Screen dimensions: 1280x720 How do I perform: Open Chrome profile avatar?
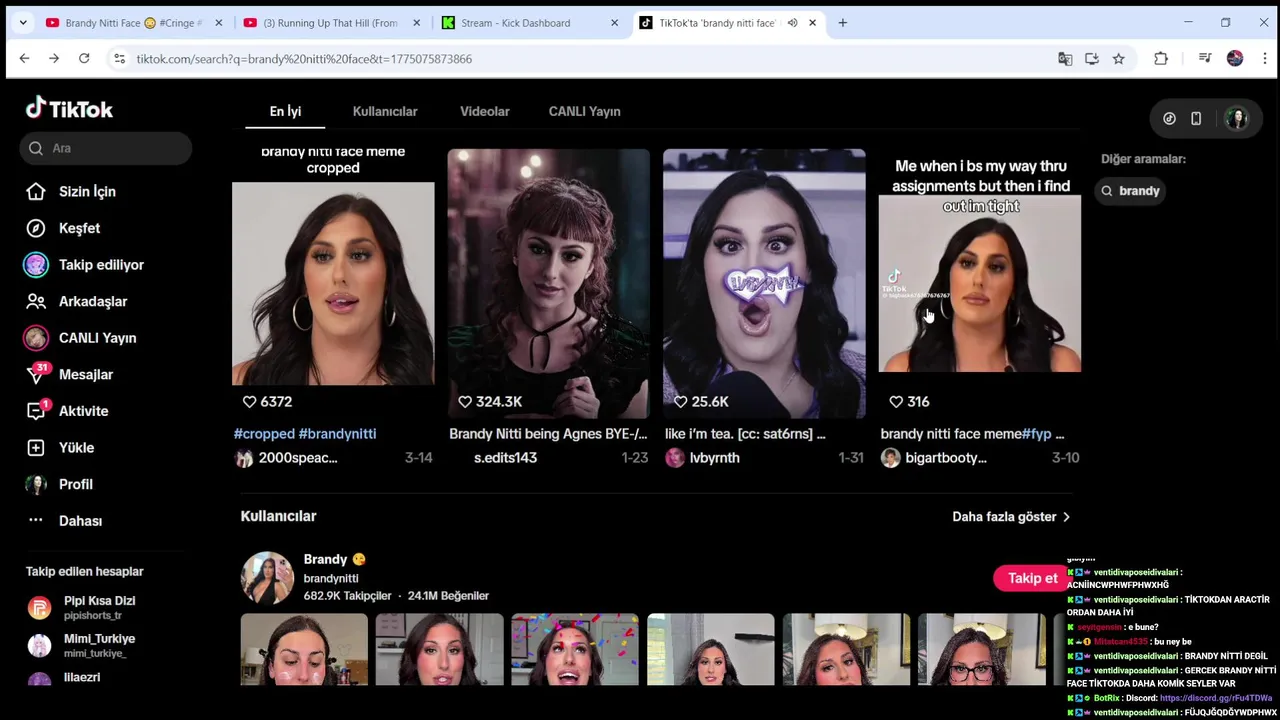1235,59
